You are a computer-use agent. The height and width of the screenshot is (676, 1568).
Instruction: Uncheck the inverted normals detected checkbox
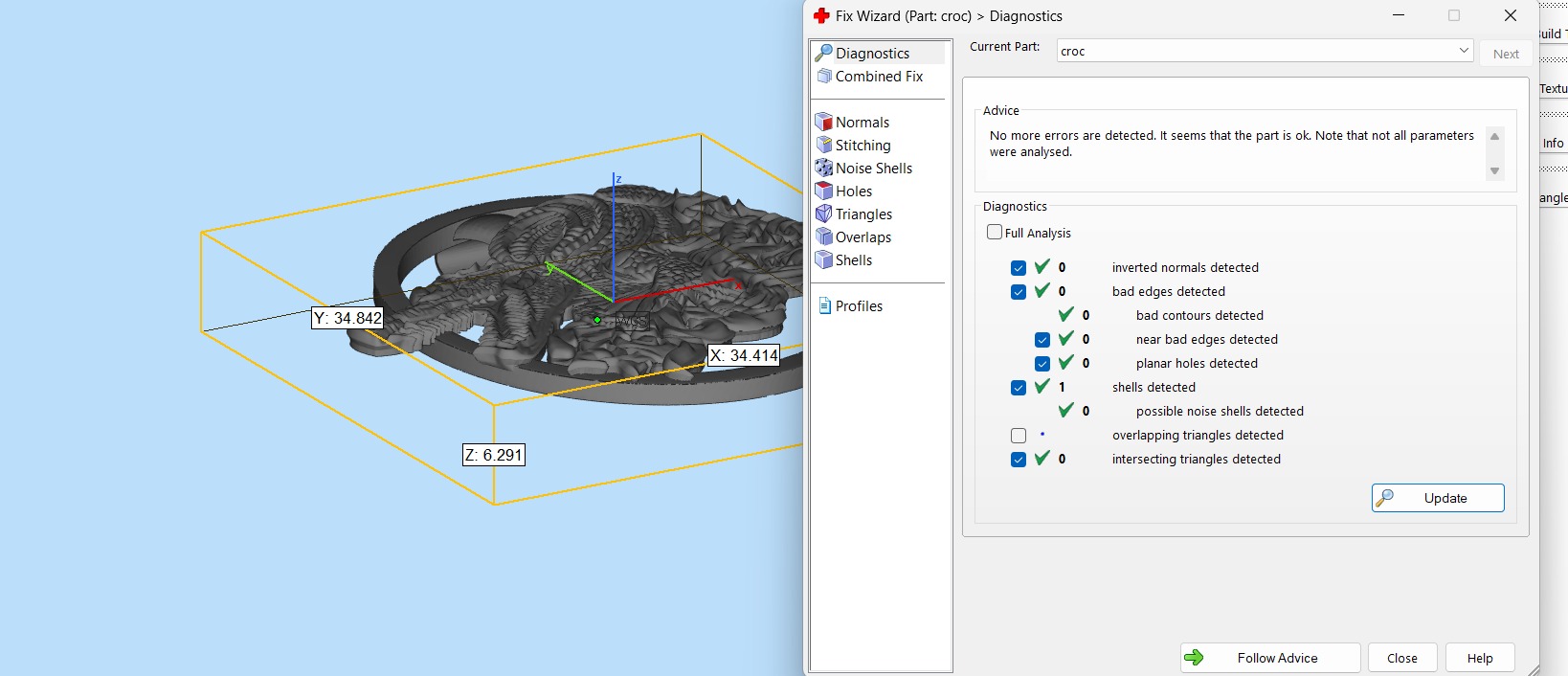click(x=1019, y=268)
